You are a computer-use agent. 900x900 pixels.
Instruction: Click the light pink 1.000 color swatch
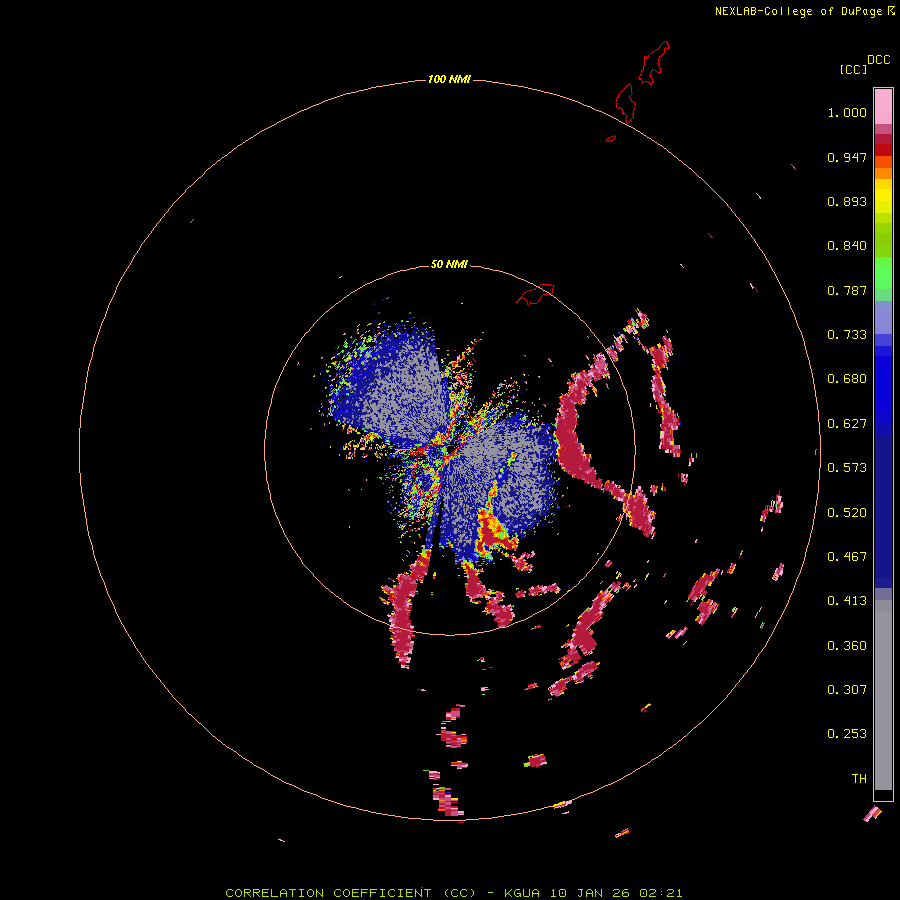click(x=883, y=107)
